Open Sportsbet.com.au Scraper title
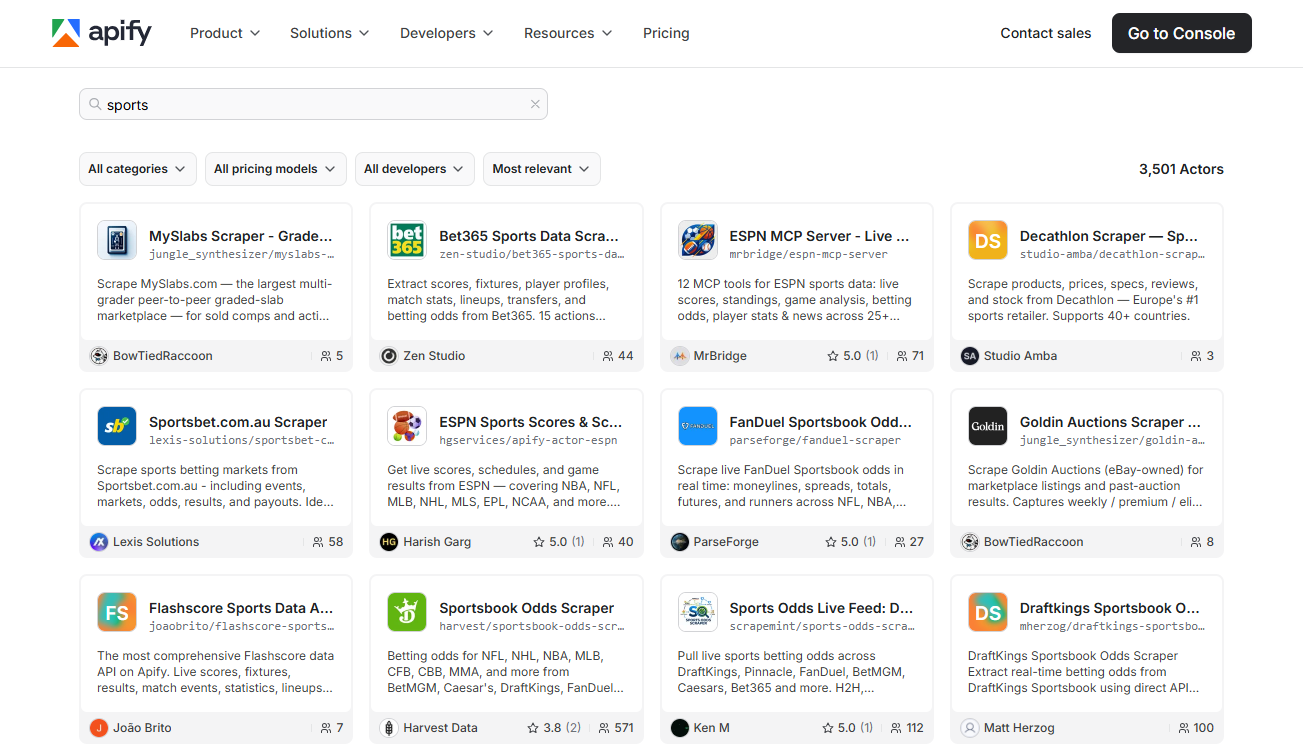This screenshot has width=1303, height=754. click(x=238, y=422)
